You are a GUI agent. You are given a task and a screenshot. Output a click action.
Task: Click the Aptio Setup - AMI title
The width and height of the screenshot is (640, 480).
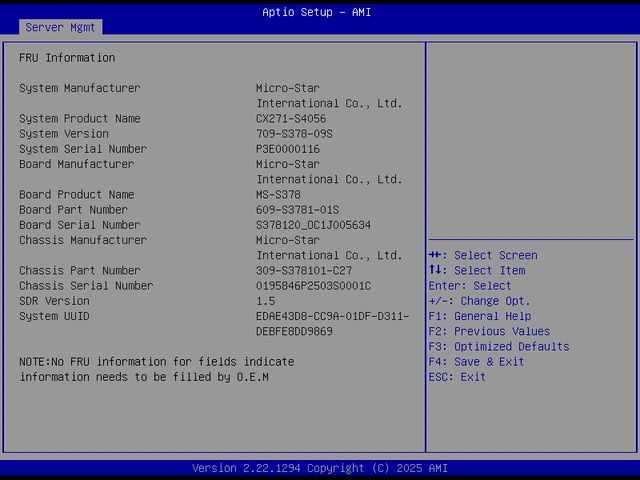pos(317,12)
